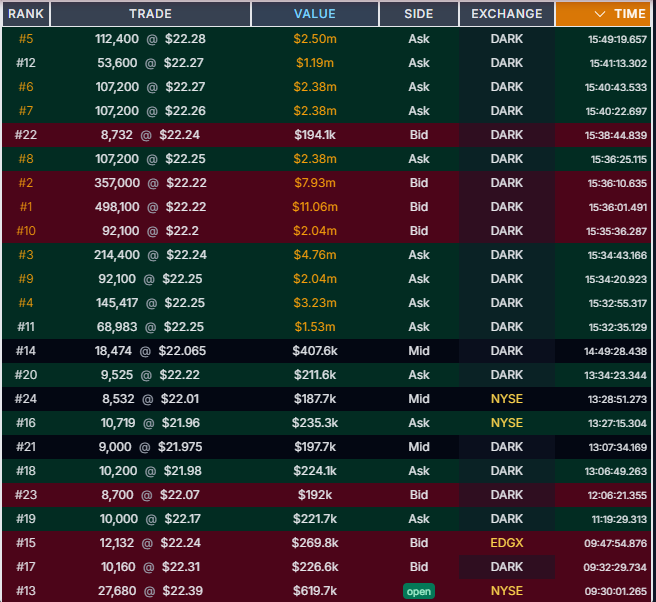Click value $619.7k
This screenshot has height=602, width=656.
(x=315, y=591)
